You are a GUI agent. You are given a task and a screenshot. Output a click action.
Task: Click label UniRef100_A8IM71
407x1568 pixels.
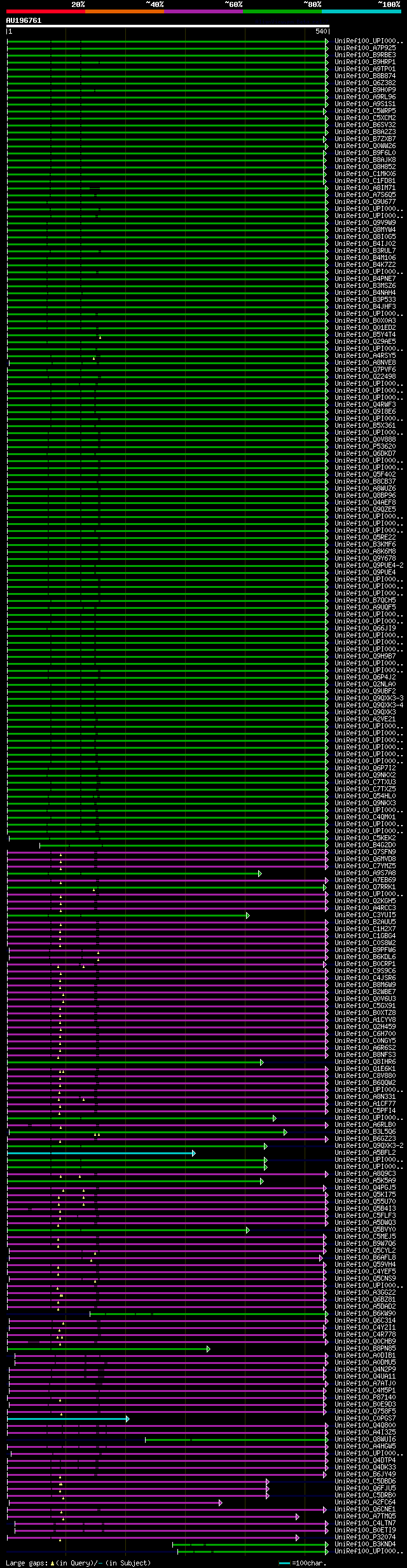[365, 187]
